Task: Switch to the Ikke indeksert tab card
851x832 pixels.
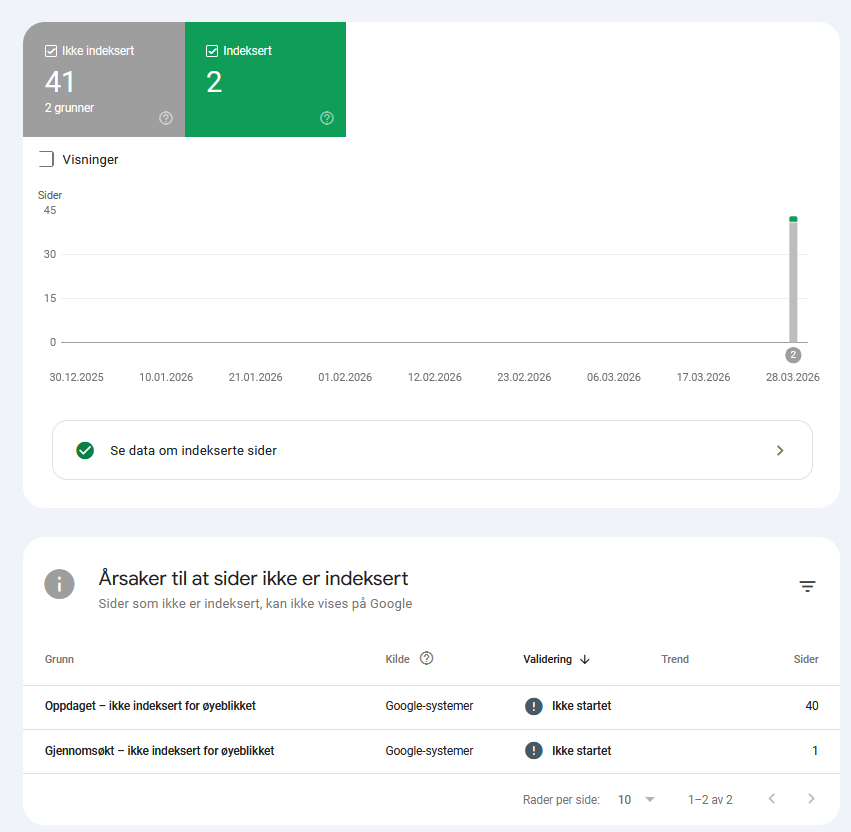Action: coord(103,79)
